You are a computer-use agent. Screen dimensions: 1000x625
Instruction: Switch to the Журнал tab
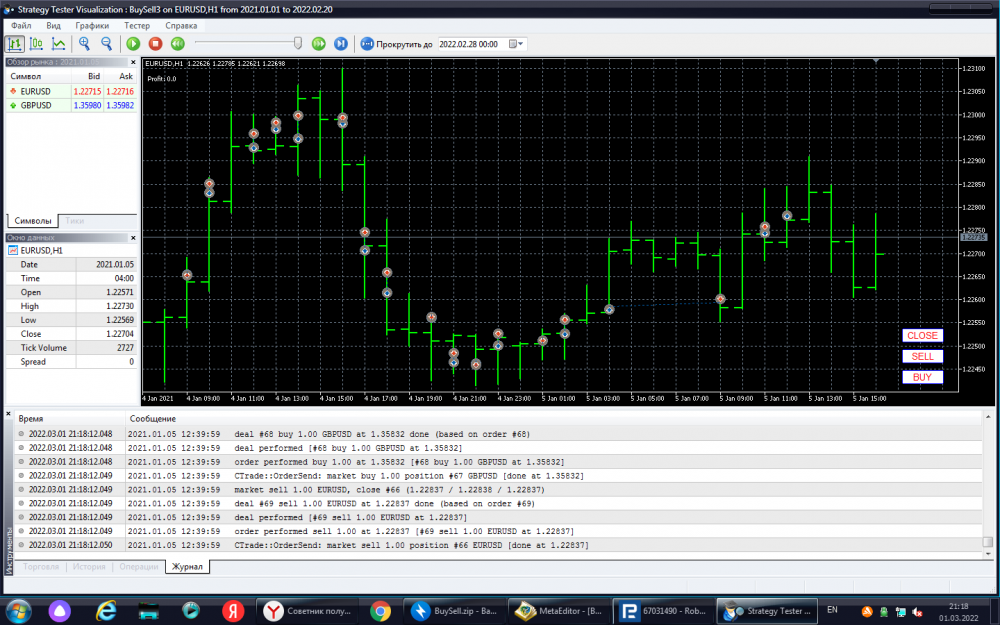click(187, 567)
